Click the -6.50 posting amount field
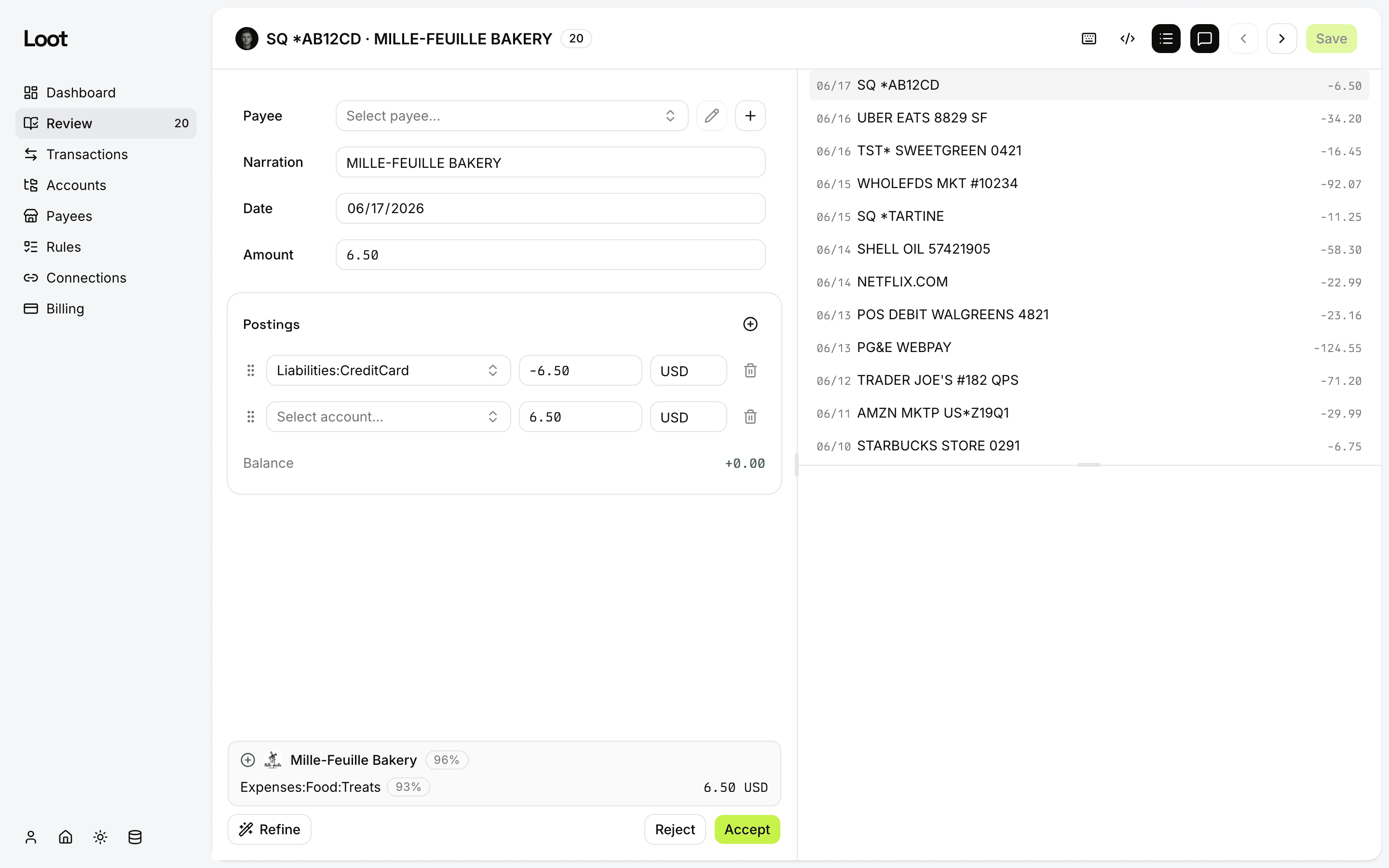The image size is (1389, 868). (580, 370)
